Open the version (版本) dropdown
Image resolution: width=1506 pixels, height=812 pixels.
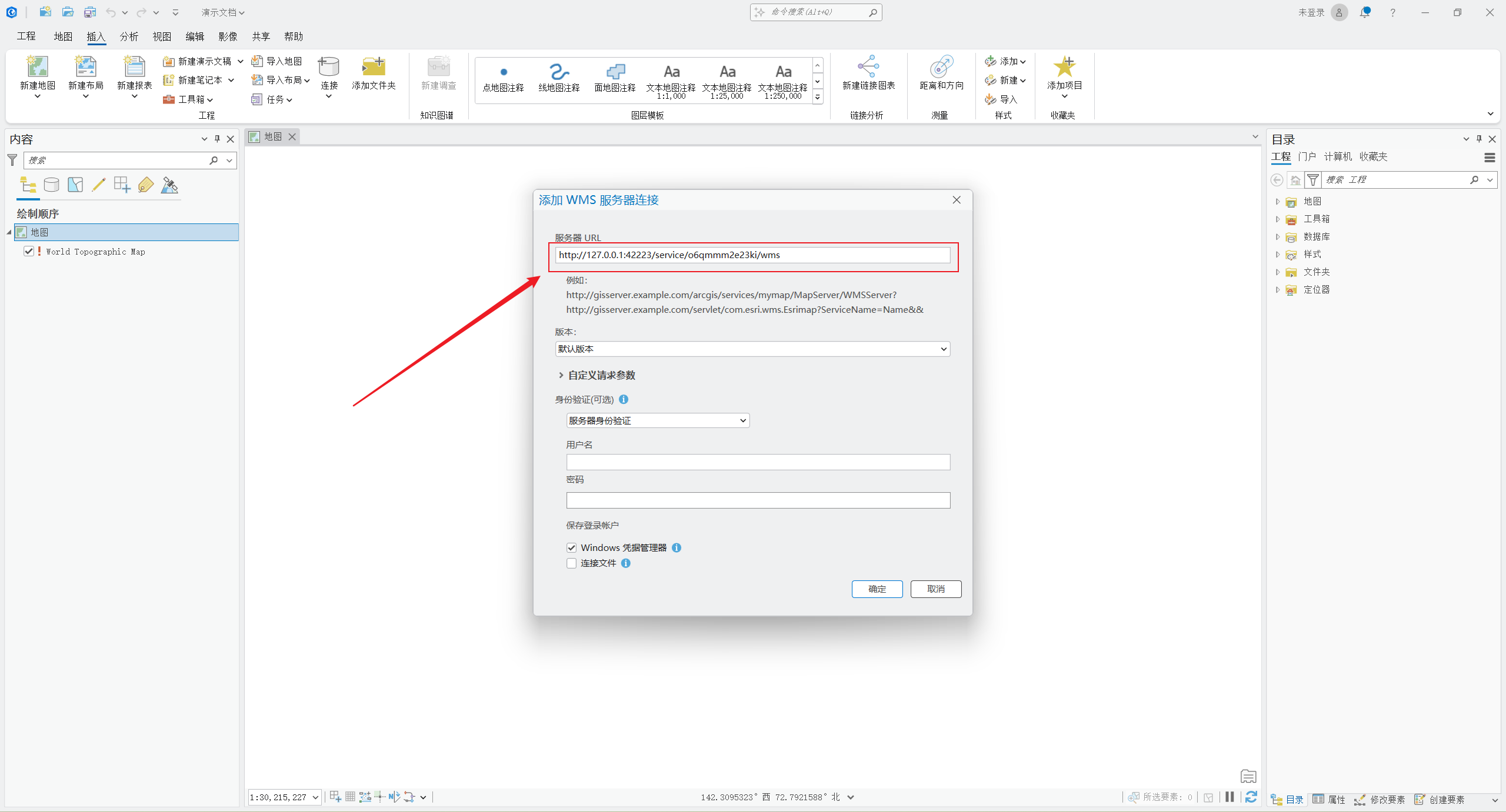point(752,349)
